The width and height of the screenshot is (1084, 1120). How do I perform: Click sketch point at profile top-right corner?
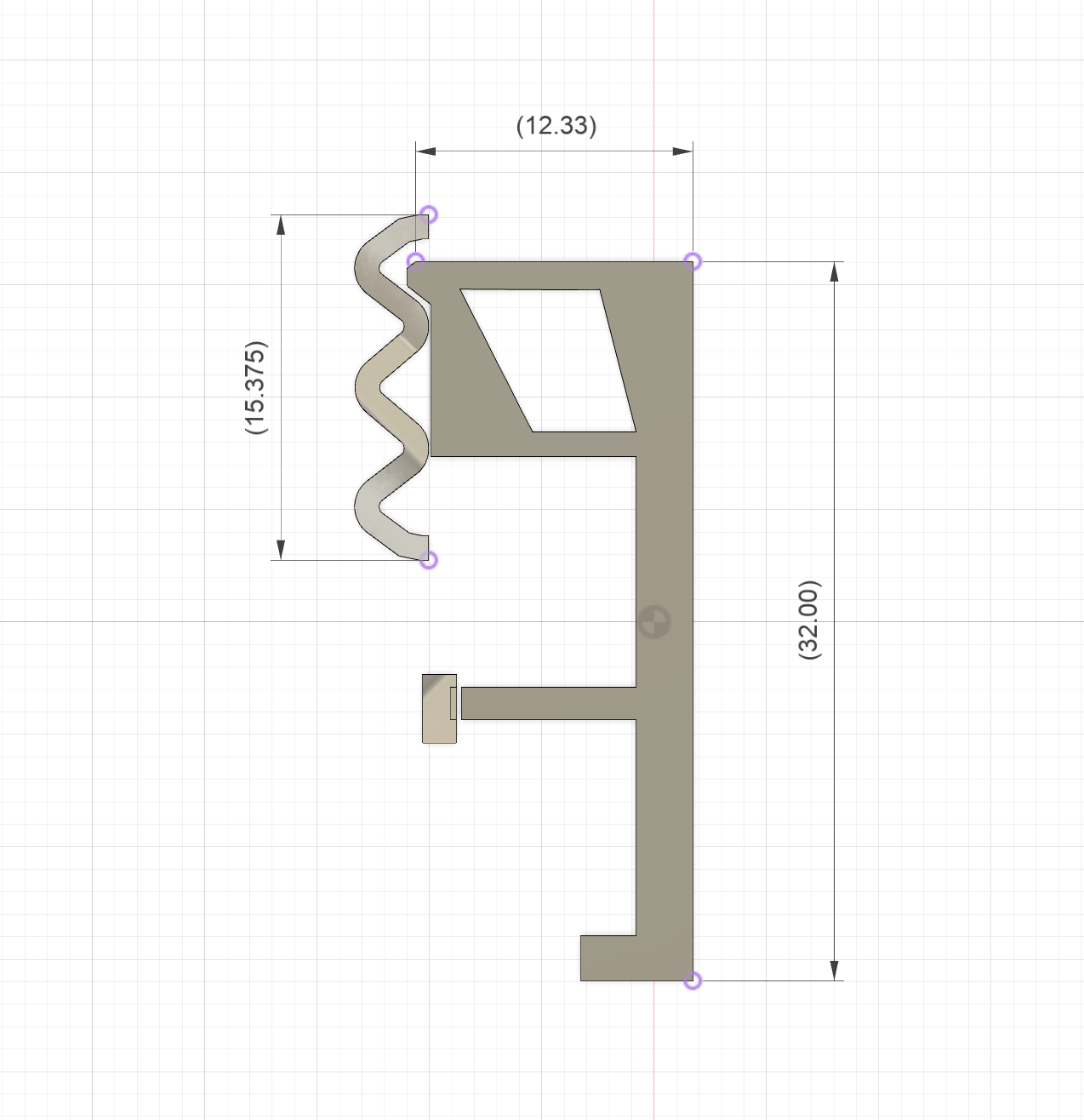click(693, 261)
